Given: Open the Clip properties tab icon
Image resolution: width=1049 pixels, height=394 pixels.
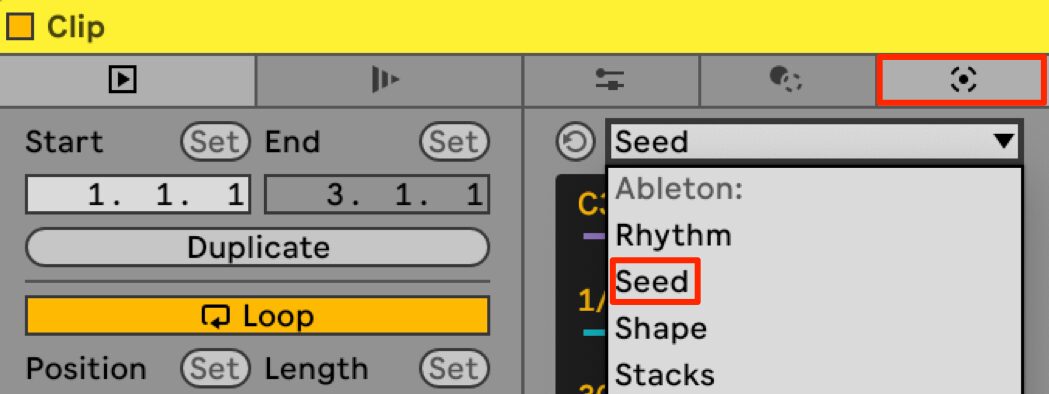Looking at the screenshot, I should (122, 80).
